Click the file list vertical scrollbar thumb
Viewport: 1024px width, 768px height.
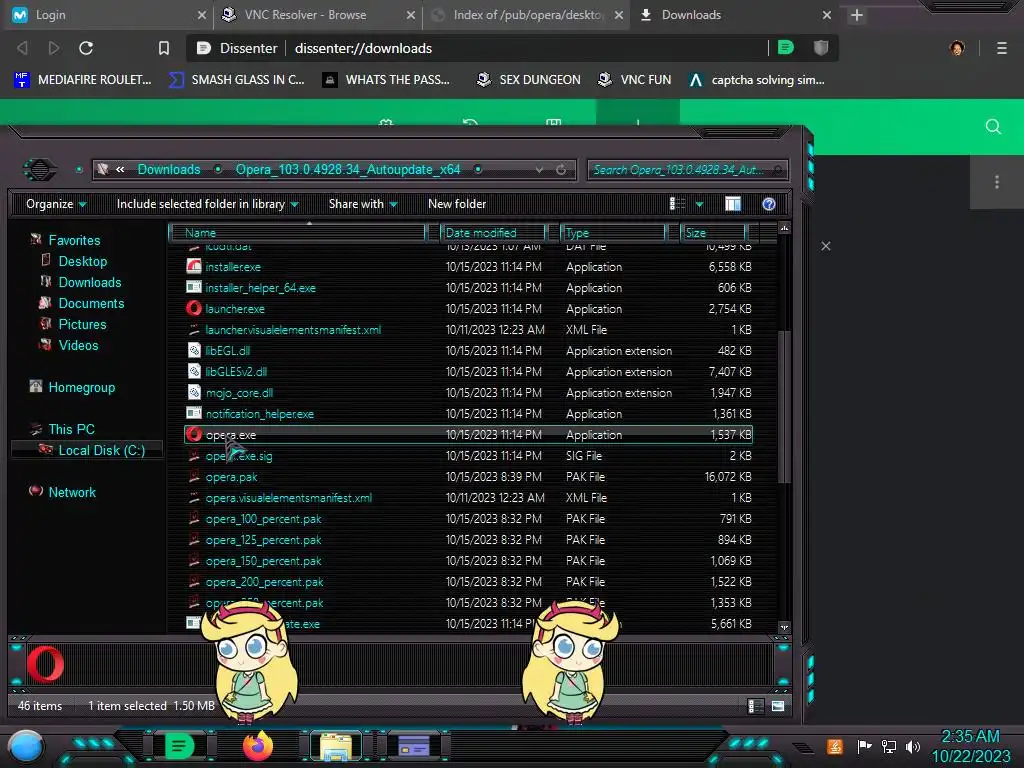pyautogui.click(x=784, y=408)
